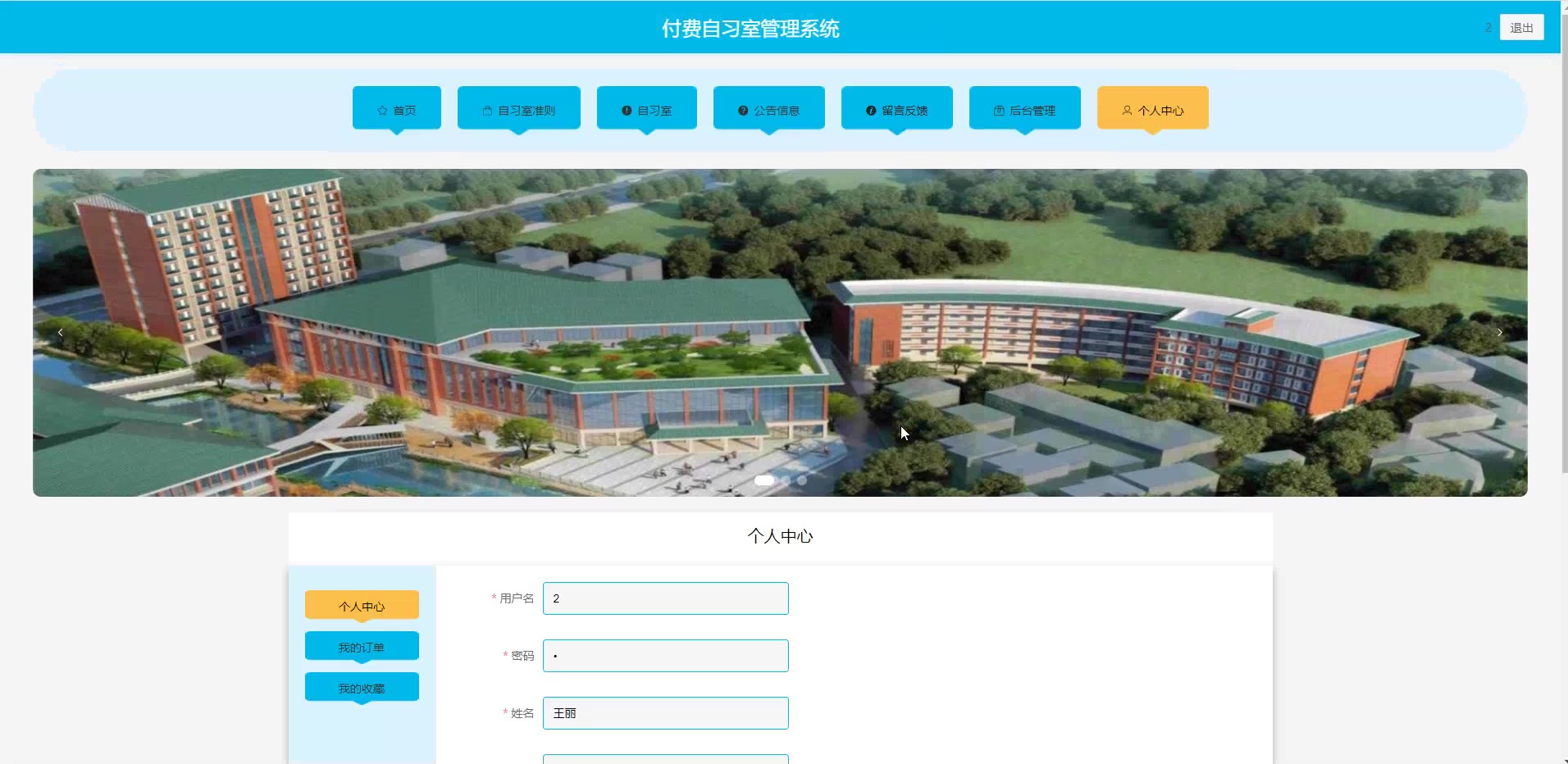Click the icon beside 后台管理
1568x764 pixels.
pos(999,111)
